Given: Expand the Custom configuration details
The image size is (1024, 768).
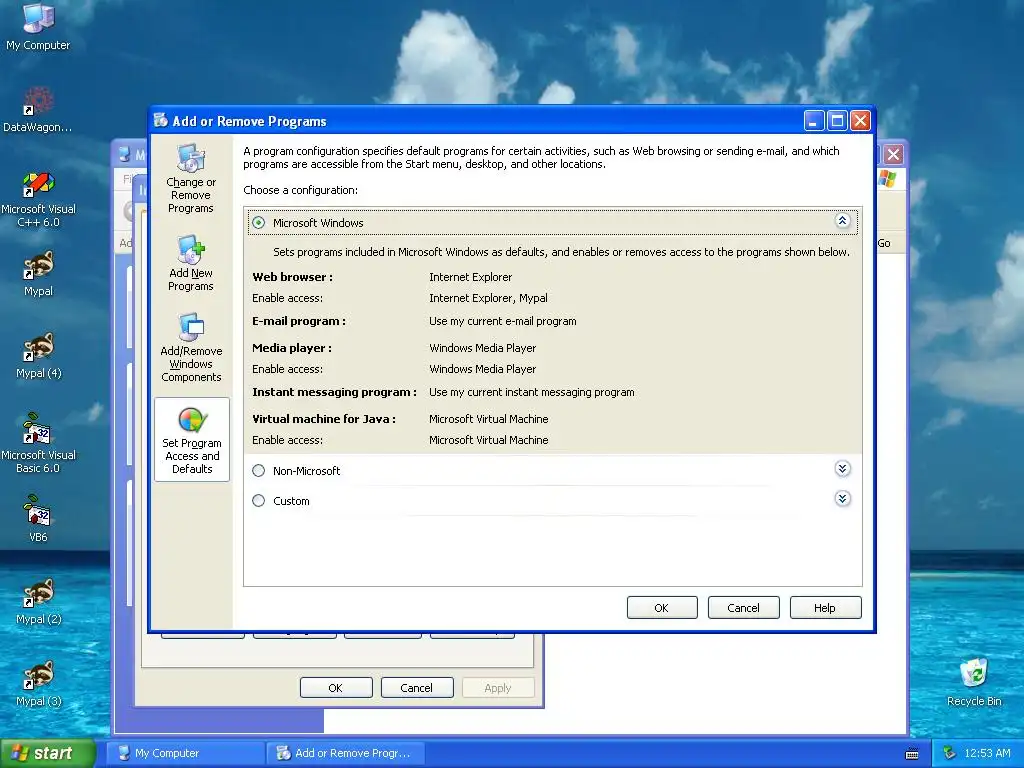Looking at the screenshot, I should tap(842, 498).
